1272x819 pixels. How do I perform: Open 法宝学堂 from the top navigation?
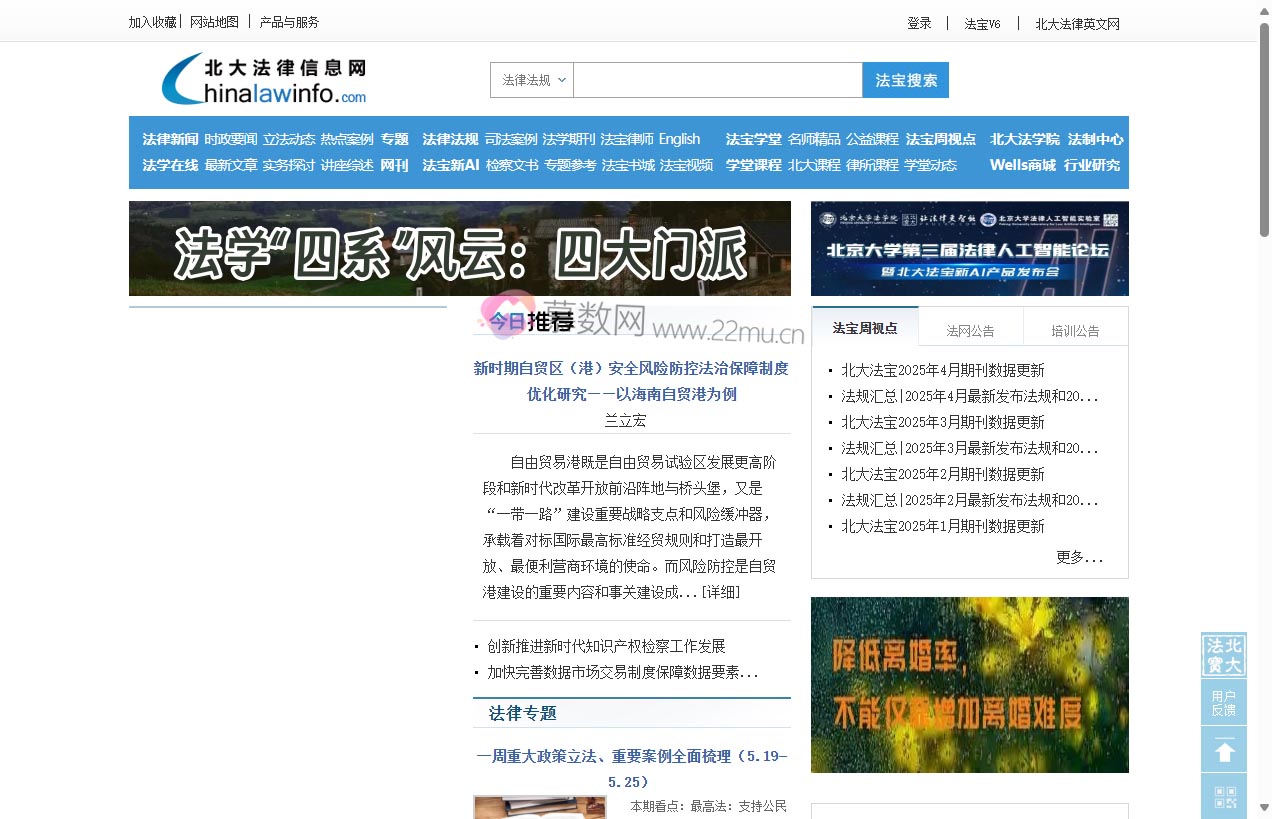point(753,139)
